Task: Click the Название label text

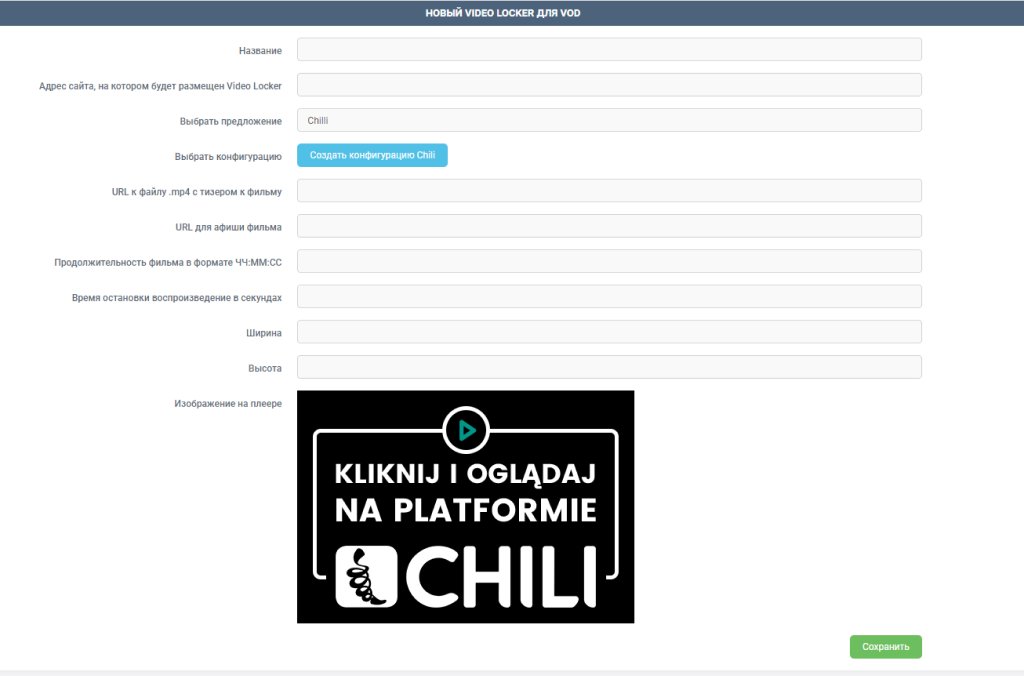Action: (260, 51)
